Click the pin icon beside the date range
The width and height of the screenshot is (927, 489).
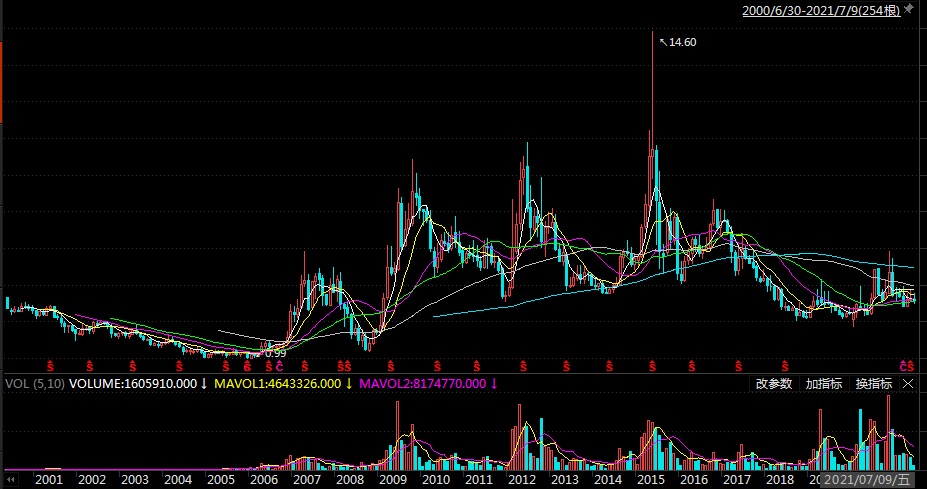click(x=909, y=9)
